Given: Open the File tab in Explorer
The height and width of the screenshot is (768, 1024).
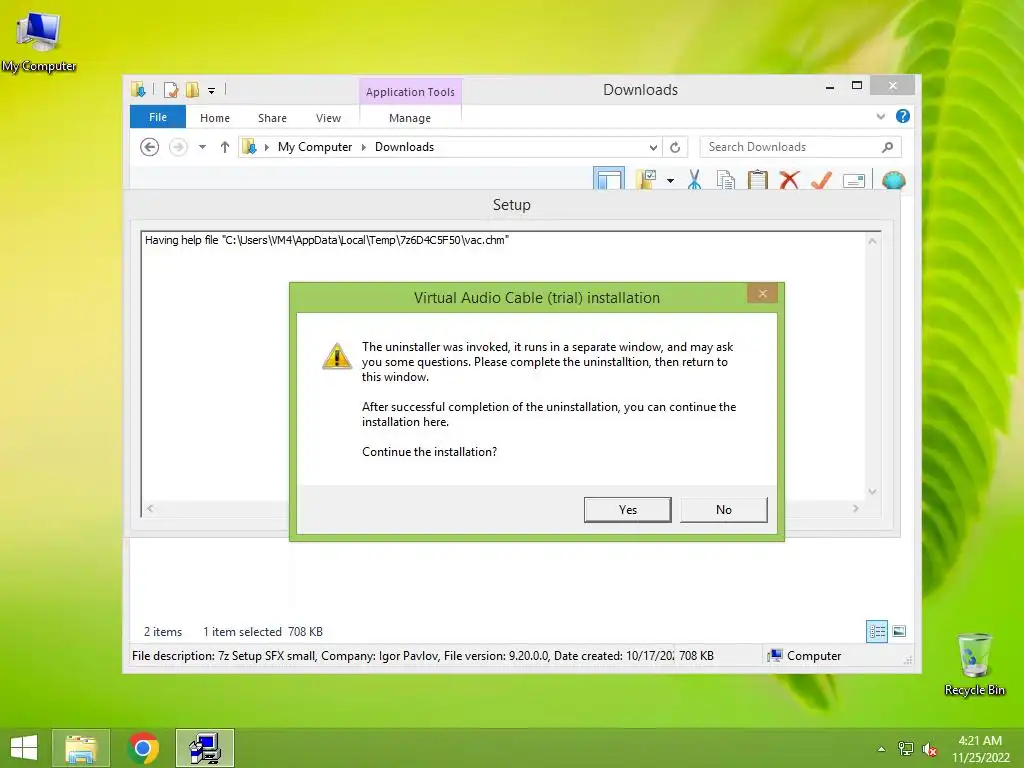Looking at the screenshot, I should click(x=158, y=117).
